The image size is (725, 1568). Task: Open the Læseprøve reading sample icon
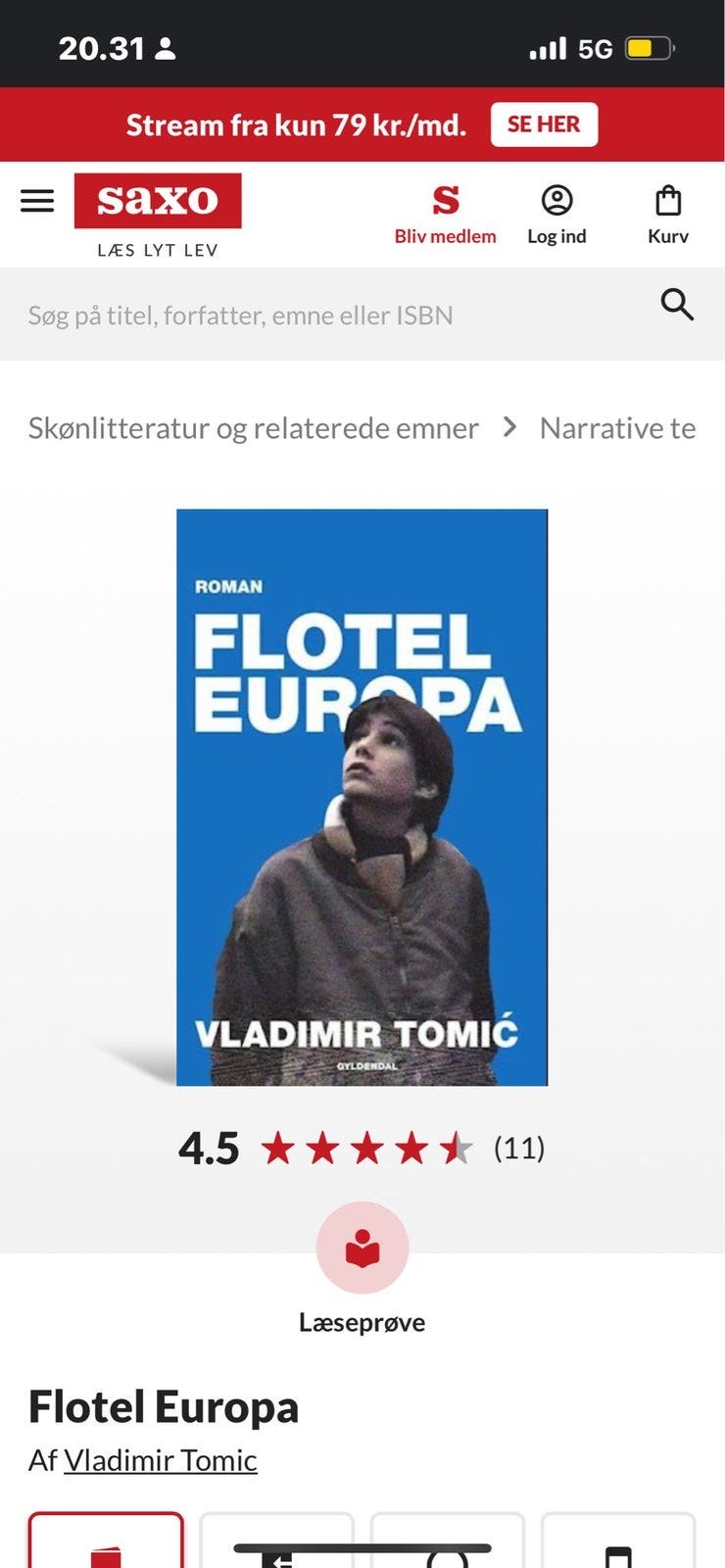click(x=362, y=1248)
